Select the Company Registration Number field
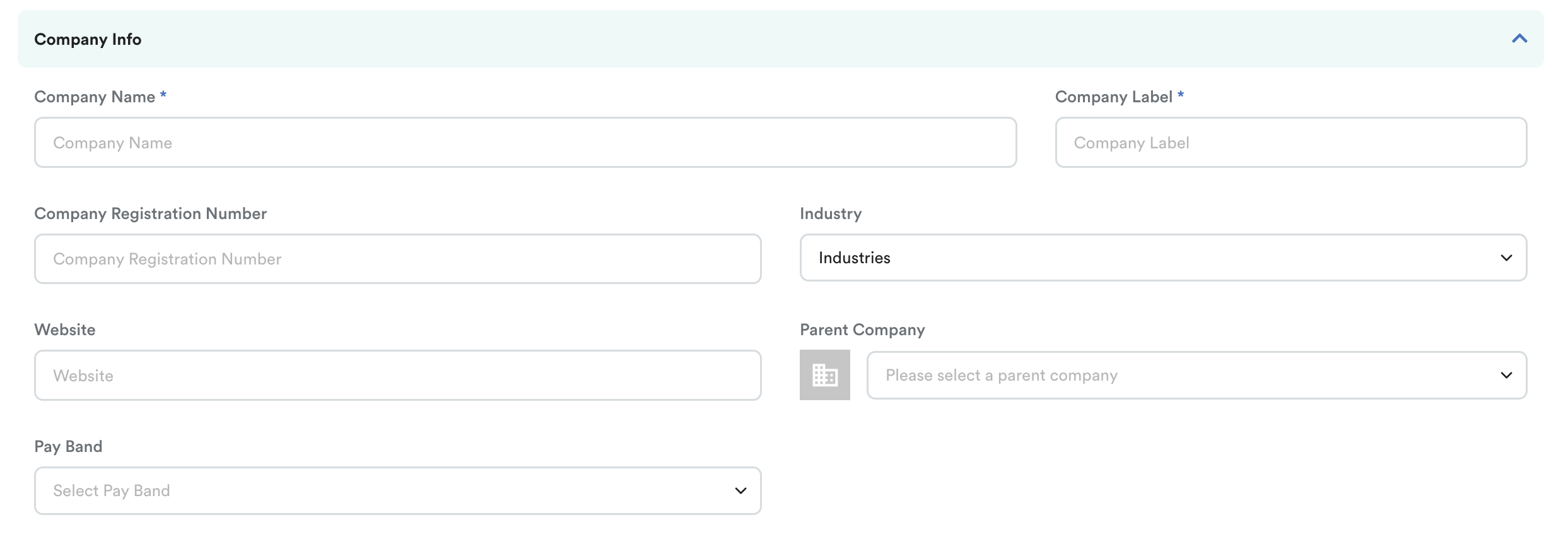 pos(397,259)
